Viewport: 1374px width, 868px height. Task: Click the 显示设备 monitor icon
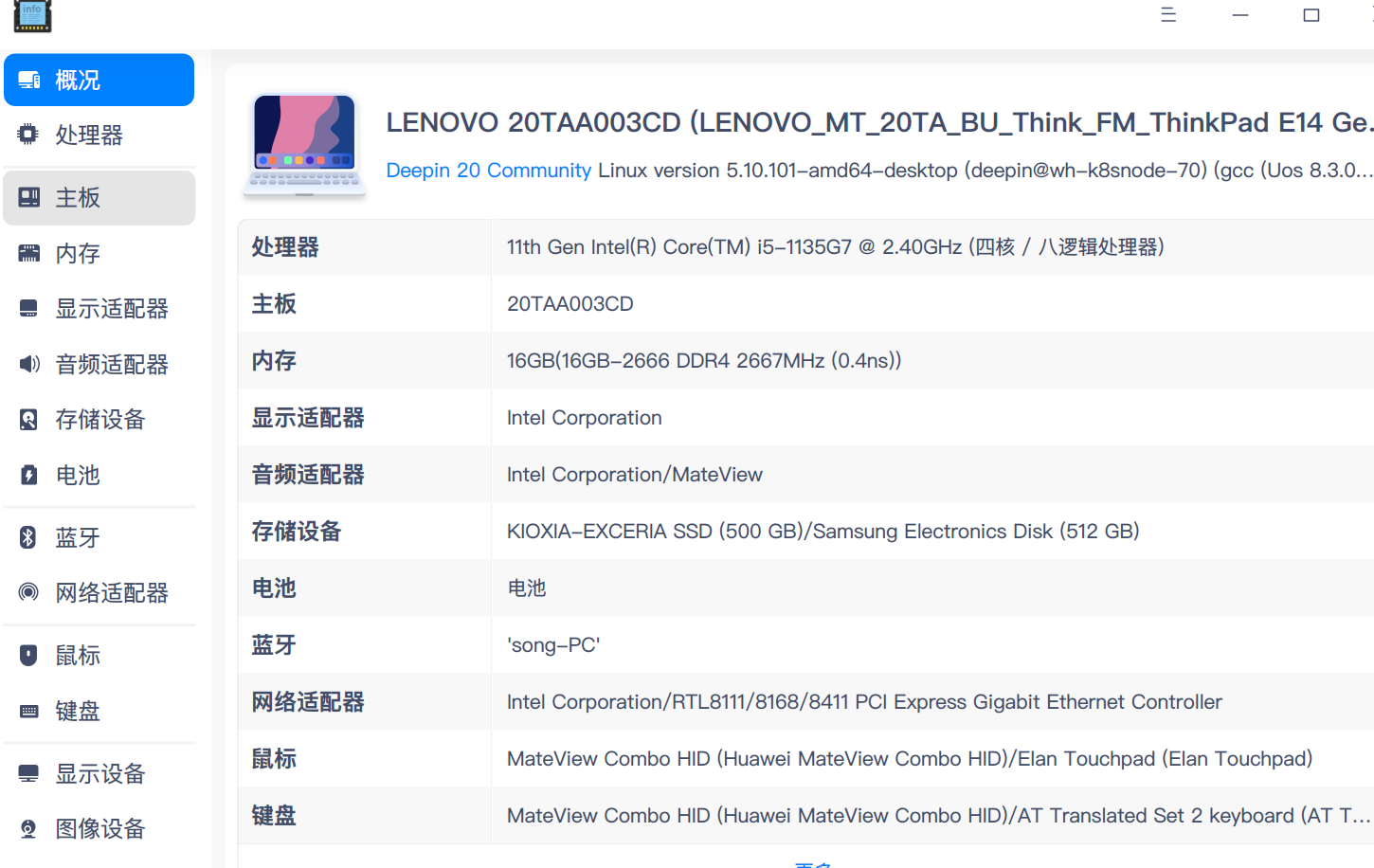pyautogui.click(x=29, y=773)
